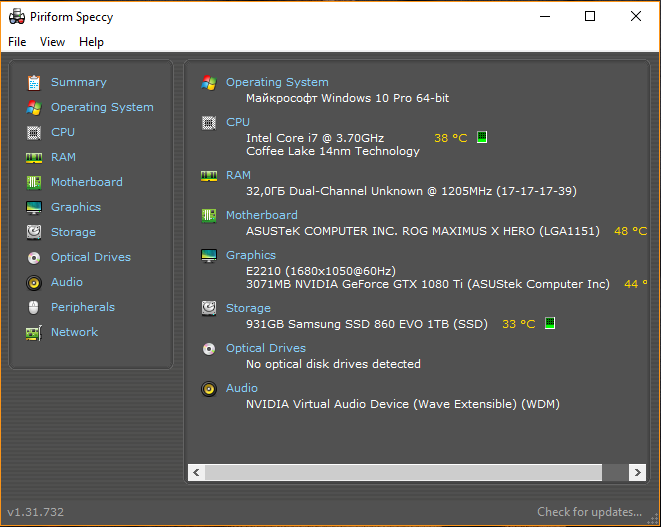
Task: Click the Graphics heading link in summary
Action: (x=251, y=255)
